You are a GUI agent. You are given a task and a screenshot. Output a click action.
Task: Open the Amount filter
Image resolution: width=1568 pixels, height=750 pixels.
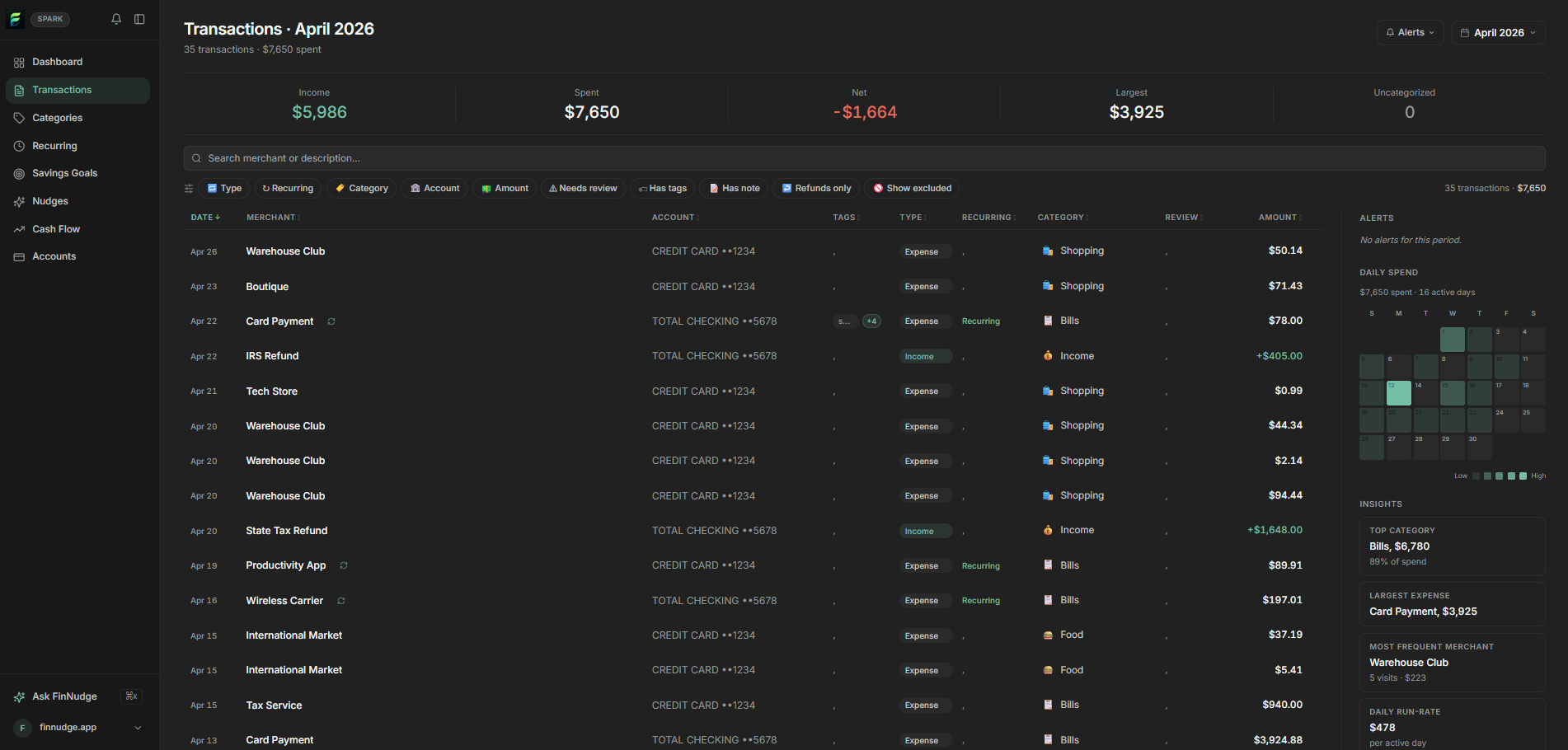(505, 189)
